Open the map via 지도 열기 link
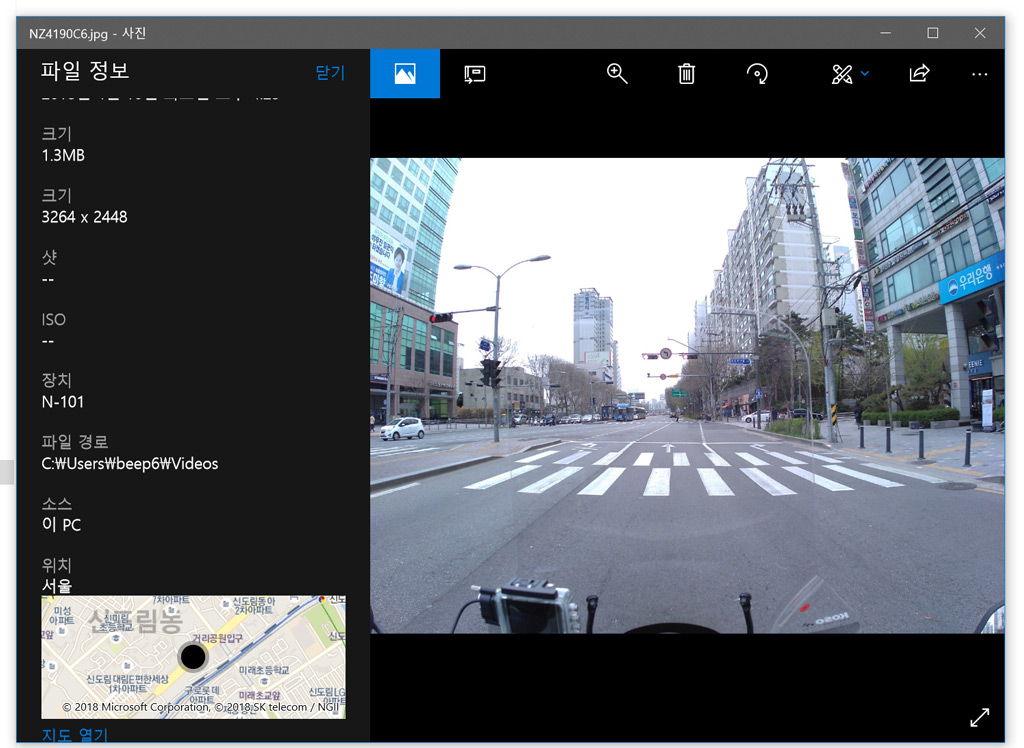This screenshot has width=1024, height=748. (x=75, y=735)
